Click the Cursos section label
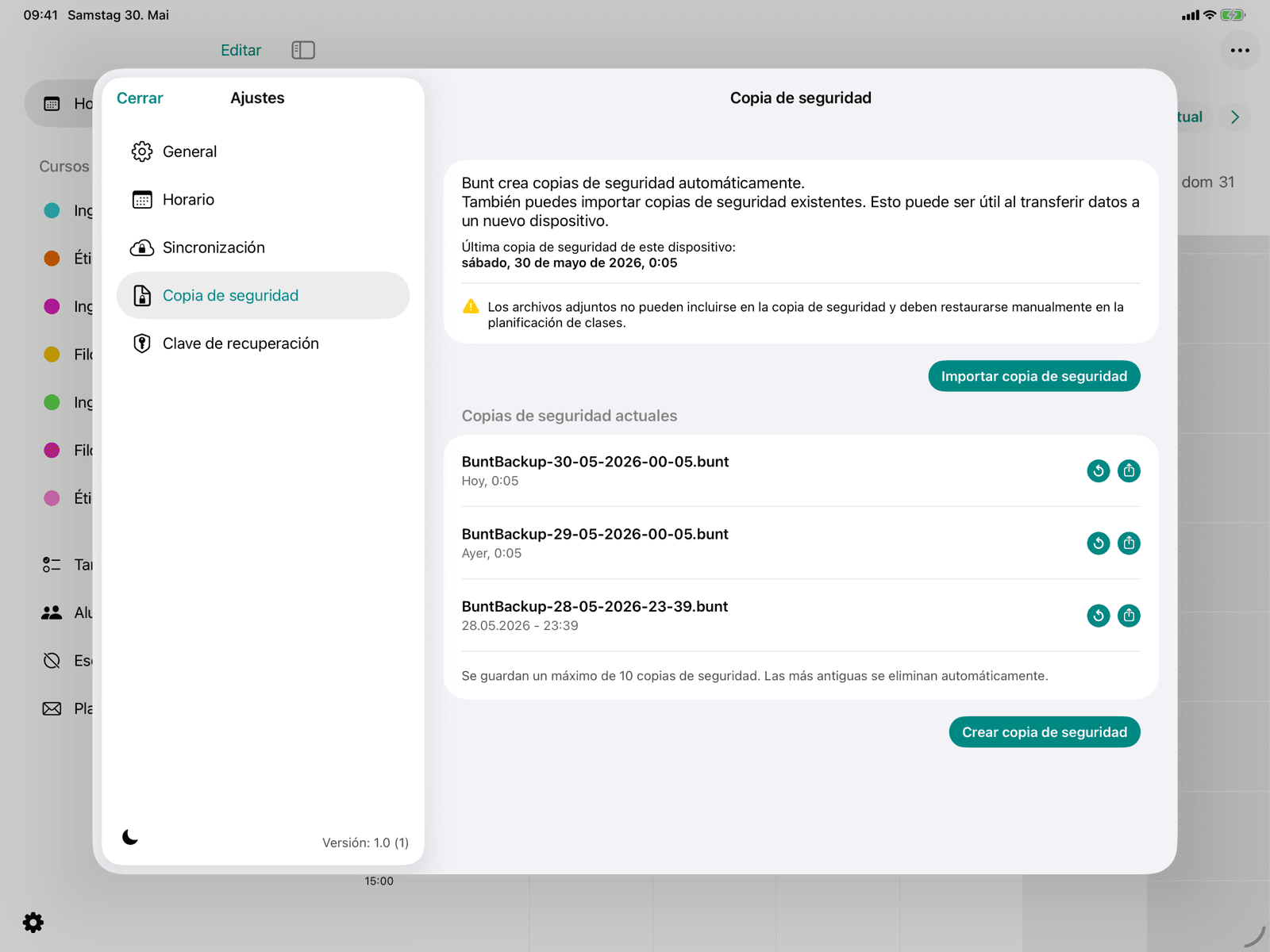This screenshot has height=952, width=1270. 64,167
